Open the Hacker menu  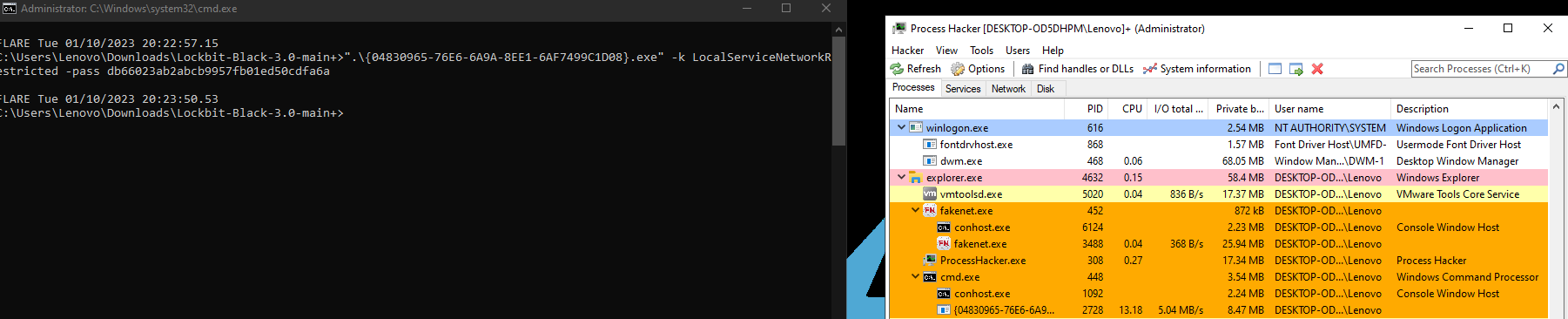[x=908, y=51]
